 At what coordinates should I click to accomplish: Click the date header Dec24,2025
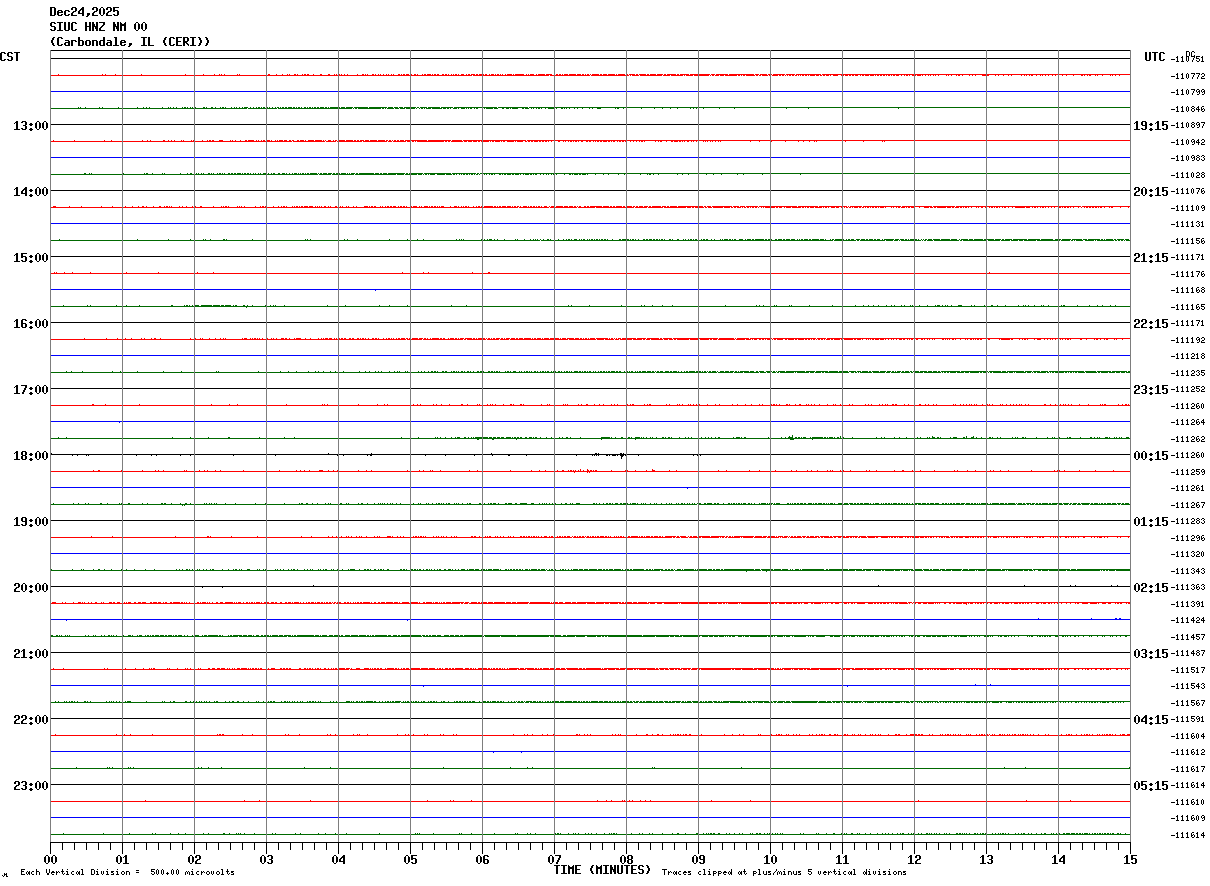(x=84, y=12)
